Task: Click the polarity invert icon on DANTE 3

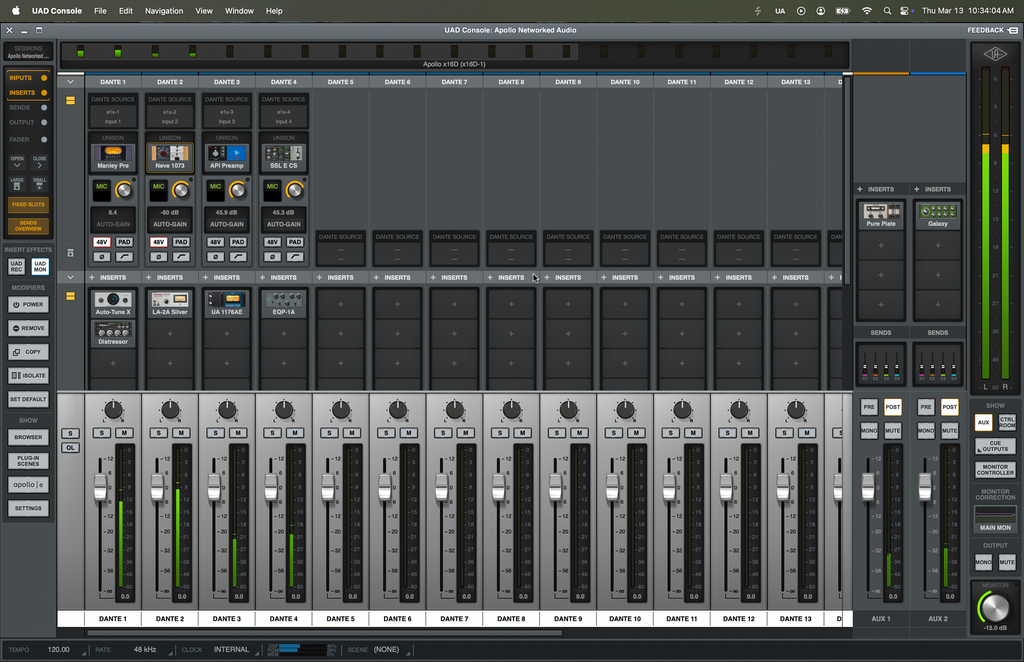Action: (x=215, y=257)
